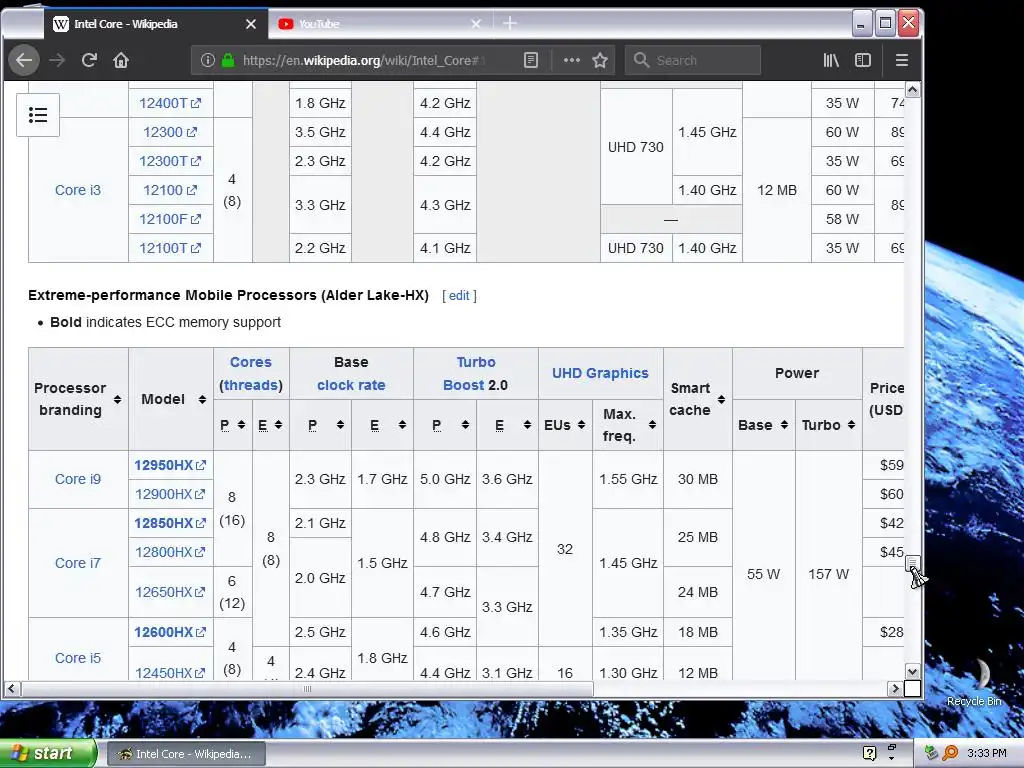Reload the current Wikipedia page
The image size is (1024, 768).
pyautogui.click(x=89, y=60)
